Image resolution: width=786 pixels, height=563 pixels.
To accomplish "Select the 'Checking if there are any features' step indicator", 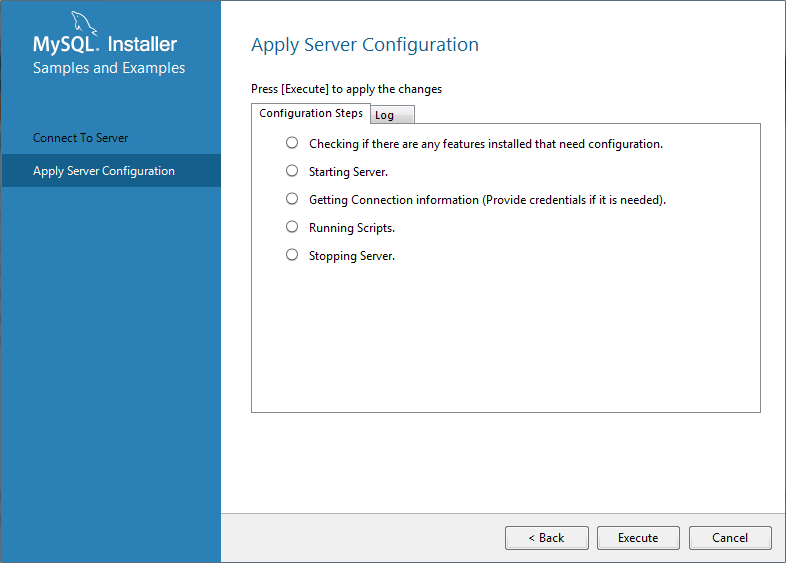I will point(292,143).
